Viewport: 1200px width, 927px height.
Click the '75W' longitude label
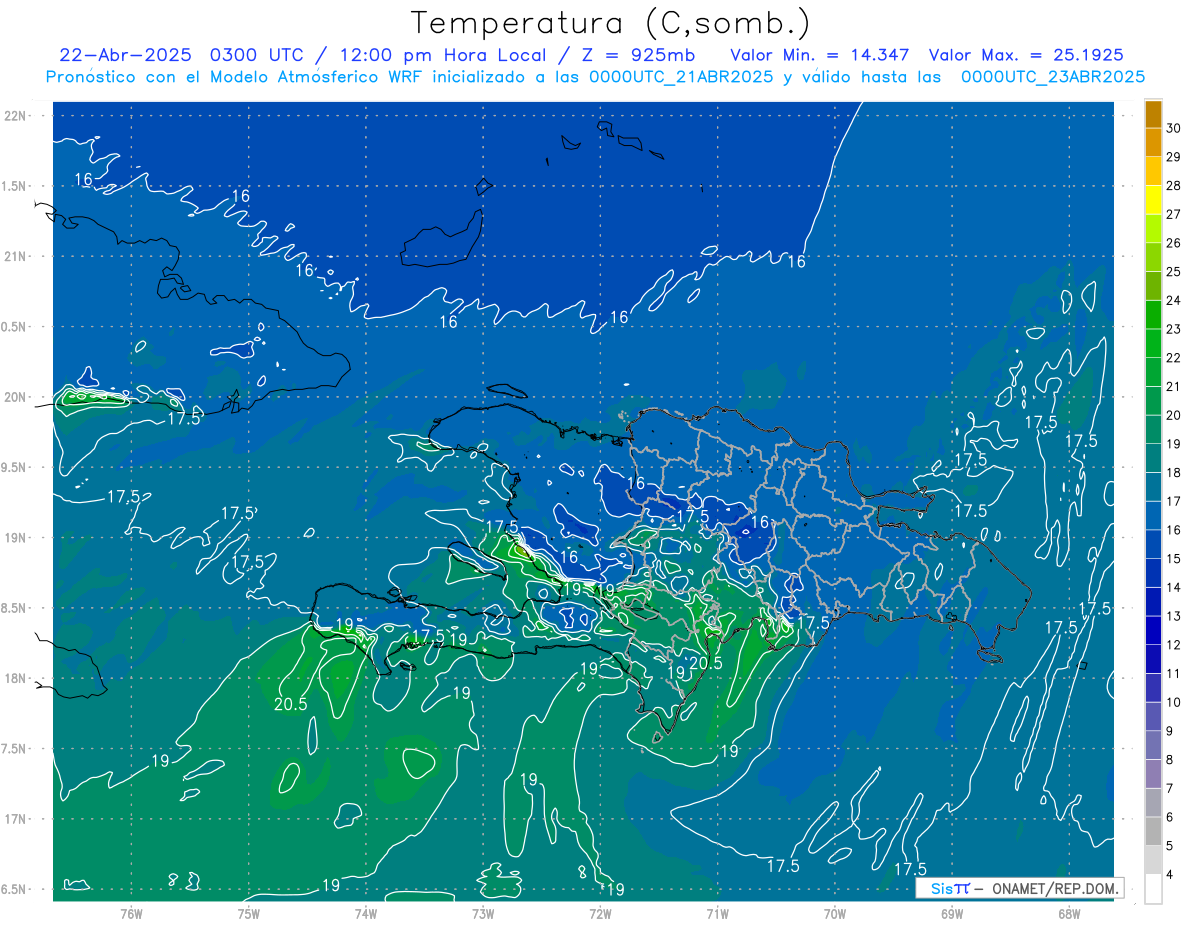click(x=248, y=914)
